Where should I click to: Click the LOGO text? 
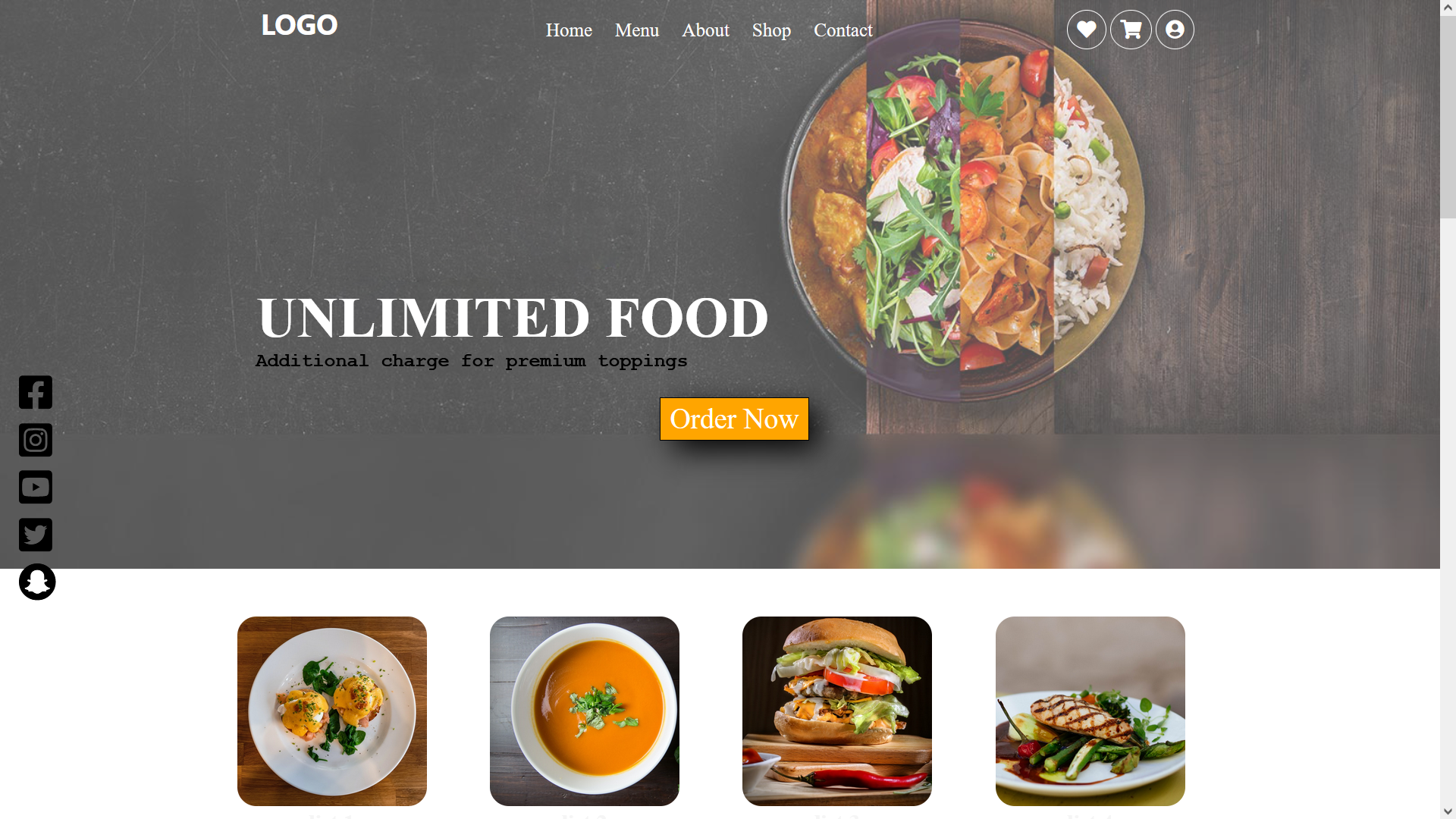coord(300,25)
